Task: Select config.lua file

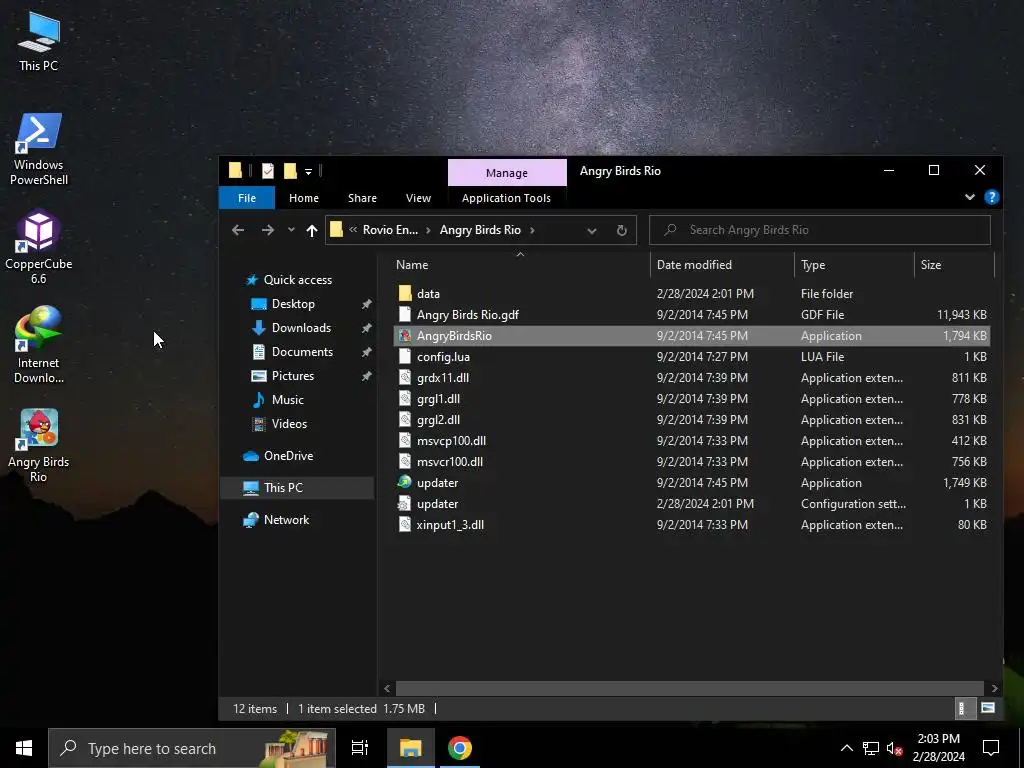Action: (x=692, y=357)
